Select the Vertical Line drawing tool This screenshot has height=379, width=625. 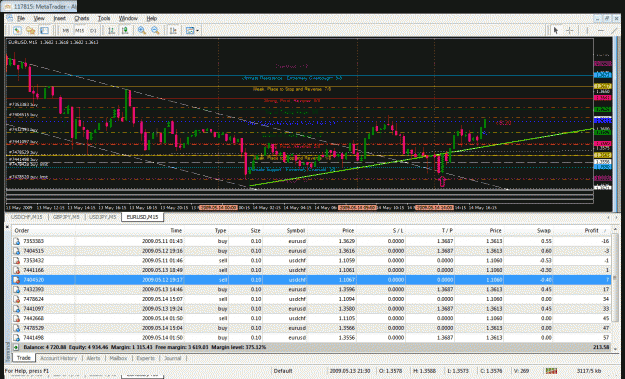(x=587, y=30)
